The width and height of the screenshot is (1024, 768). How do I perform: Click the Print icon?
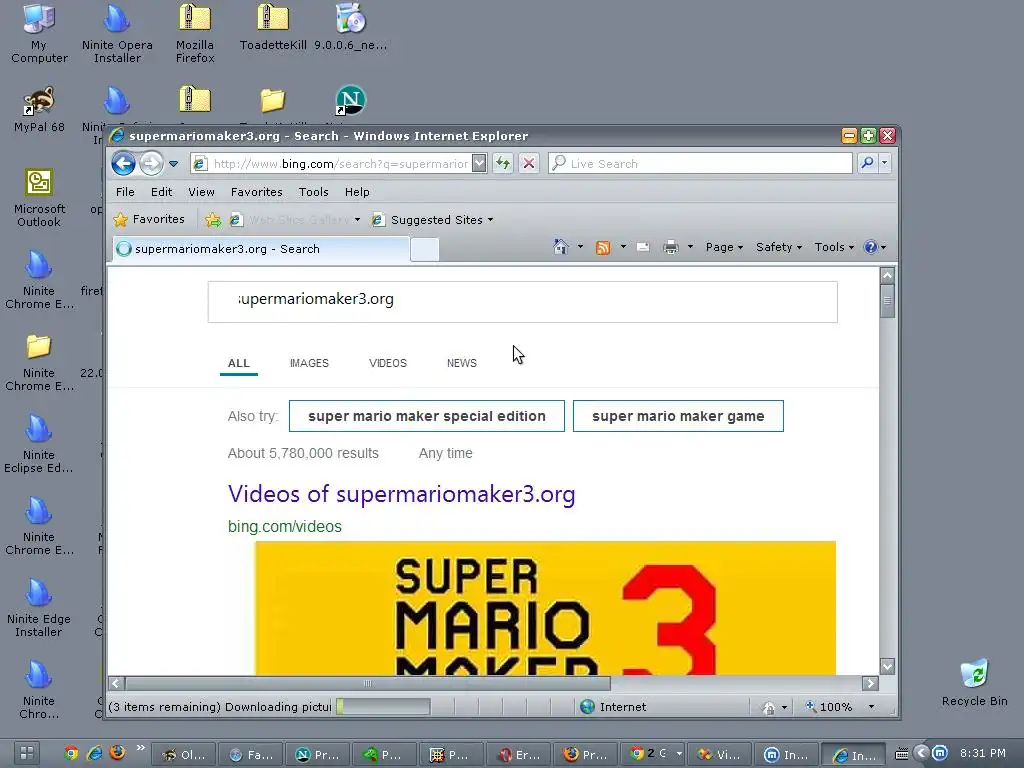click(671, 247)
